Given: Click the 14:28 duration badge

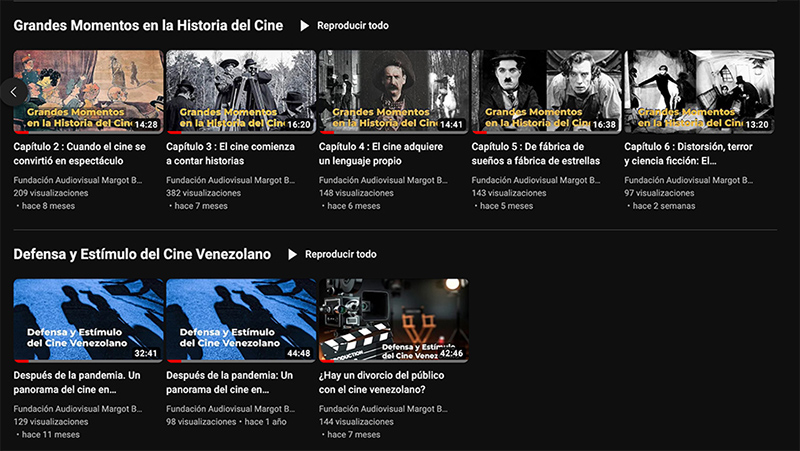Looking at the screenshot, I should tap(146, 124).
